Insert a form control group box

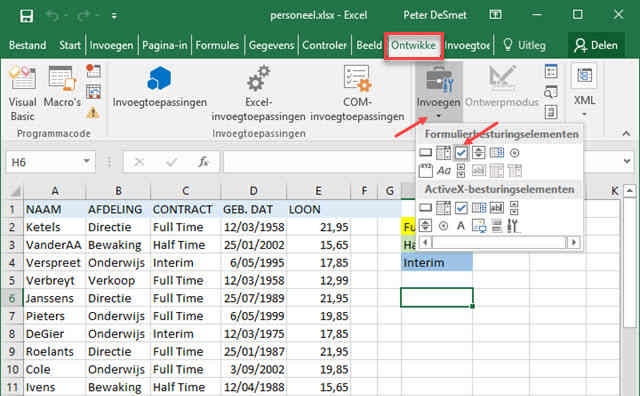[x=426, y=170]
